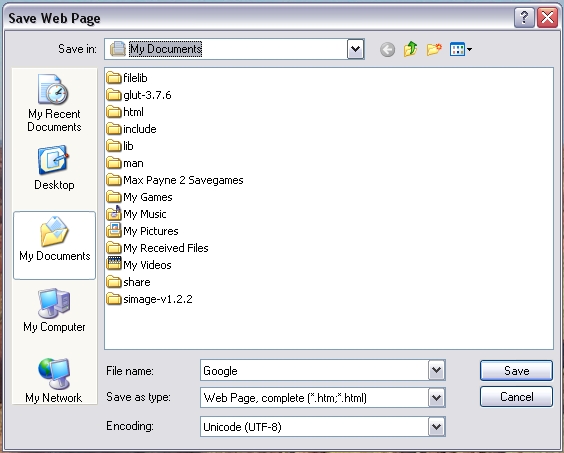Click the back navigation arrow
Image resolution: width=564 pixels, height=453 pixels.
pos(387,49)
